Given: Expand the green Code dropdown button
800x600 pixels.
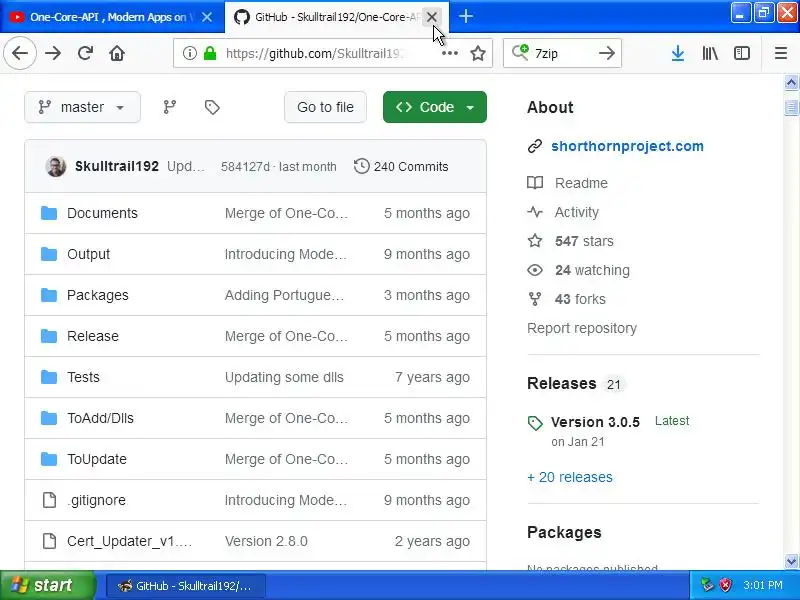Looking at the screenshot, I should click(435, 107).
